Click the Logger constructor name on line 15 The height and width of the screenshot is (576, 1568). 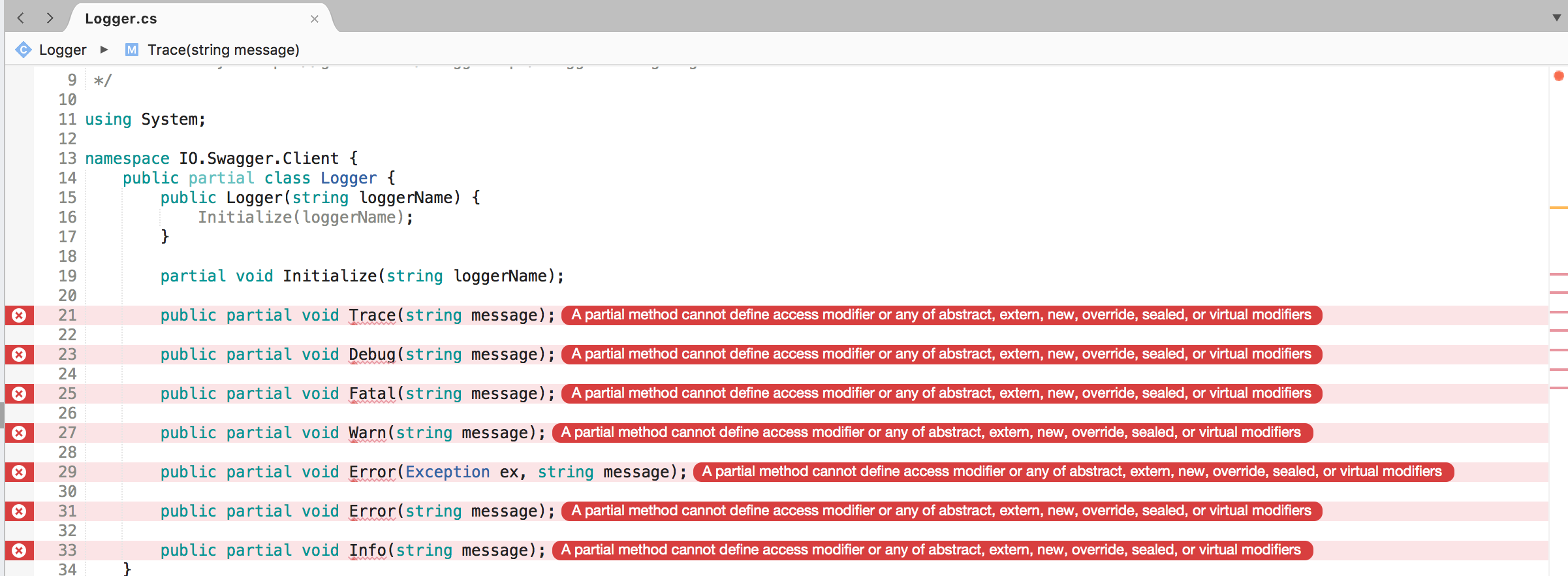click(255, 198)
